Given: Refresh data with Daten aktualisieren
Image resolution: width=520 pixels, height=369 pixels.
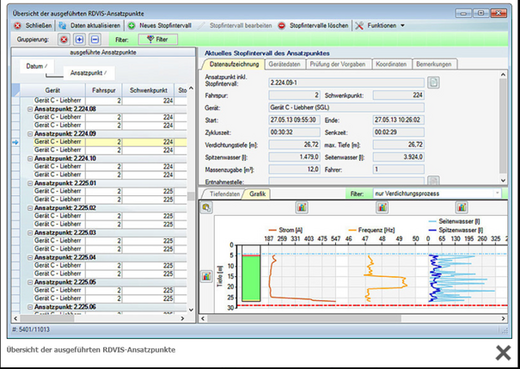Looking at the screenshot, I should [x=90, y=26].
